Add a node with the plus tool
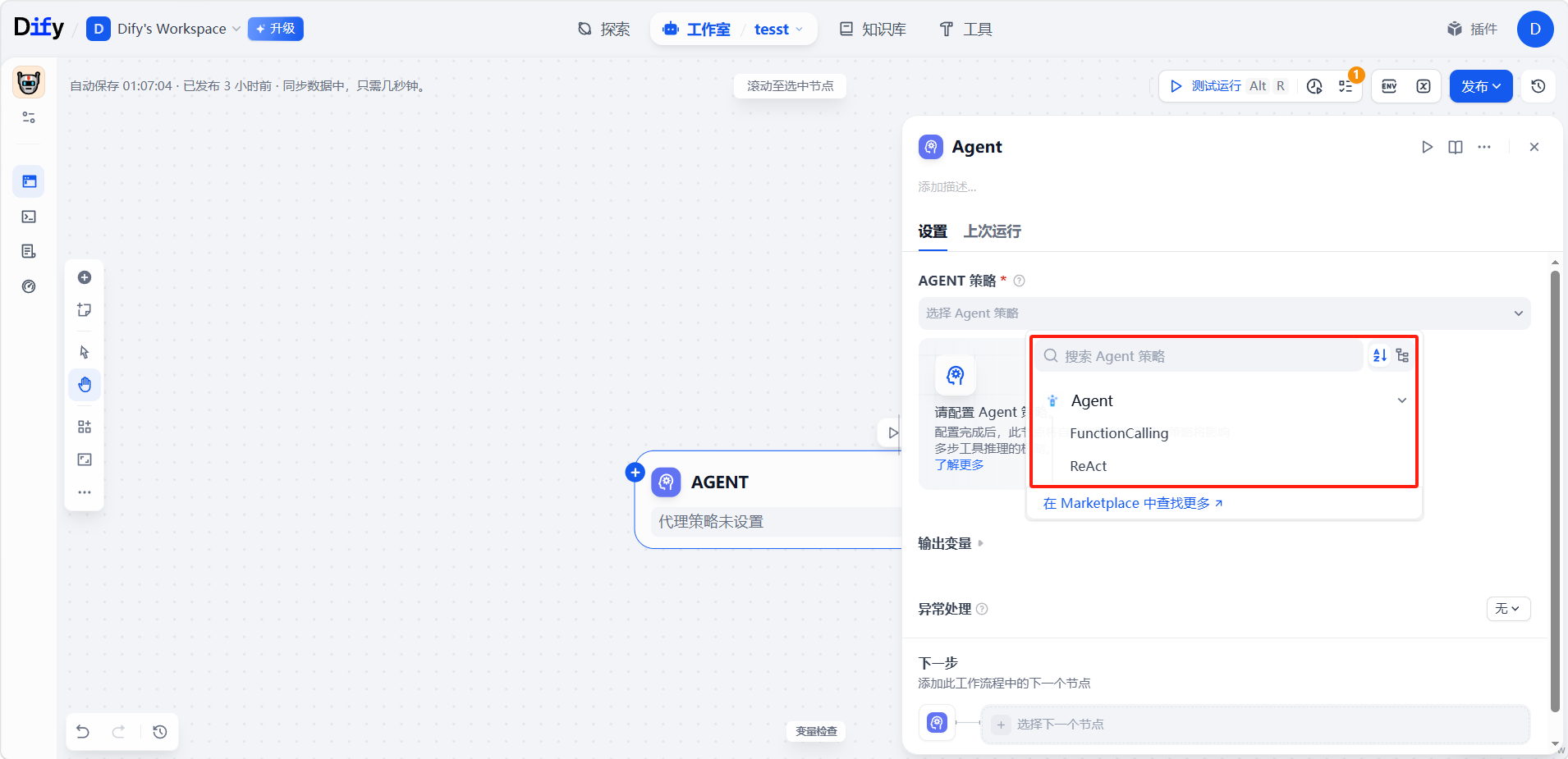1568x759 pixels. (85, 277)
